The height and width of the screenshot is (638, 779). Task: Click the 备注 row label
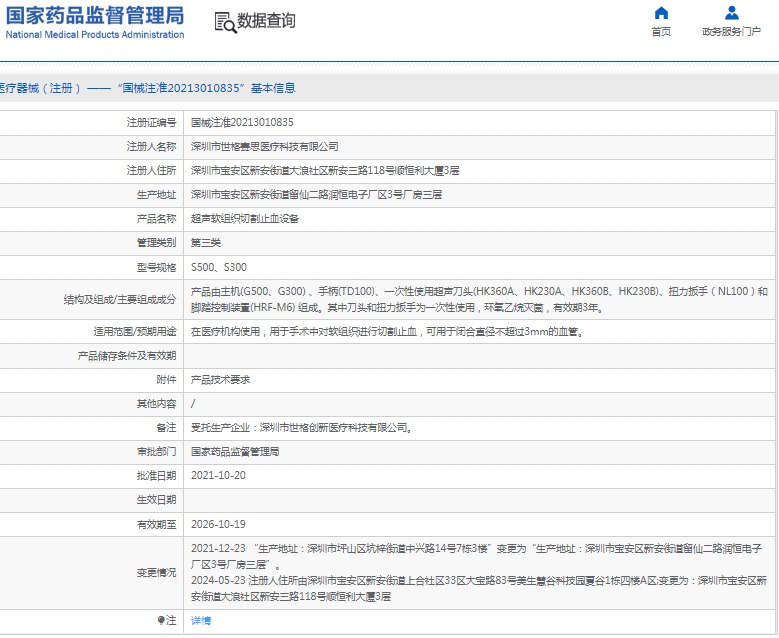(166, 428)
